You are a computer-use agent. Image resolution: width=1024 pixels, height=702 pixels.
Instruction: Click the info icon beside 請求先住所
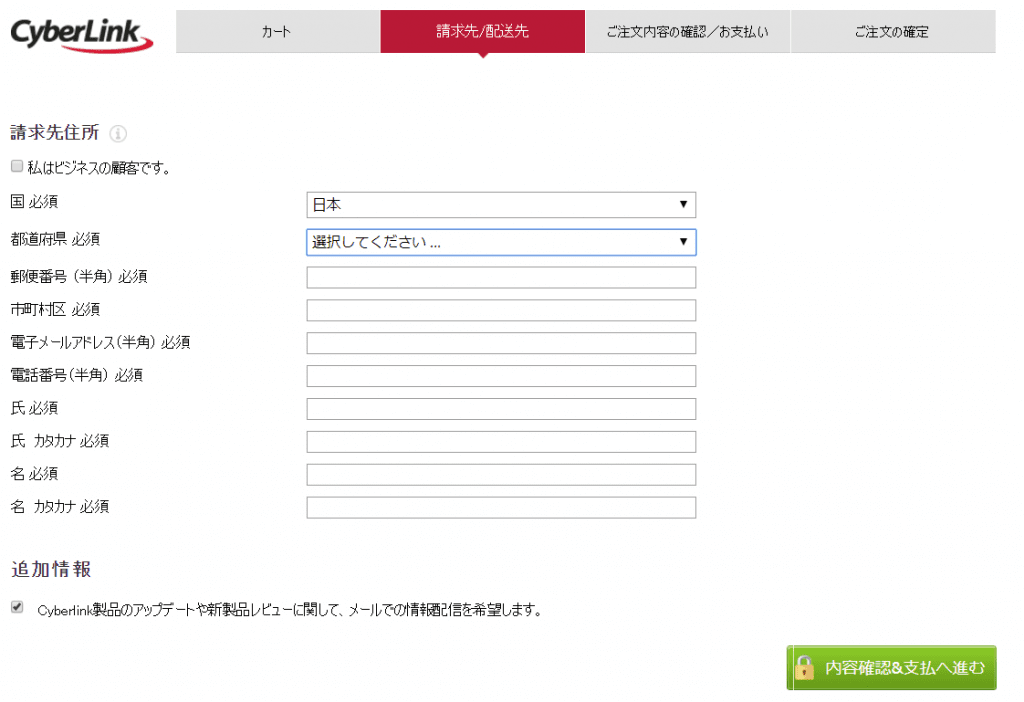(118, 133)
